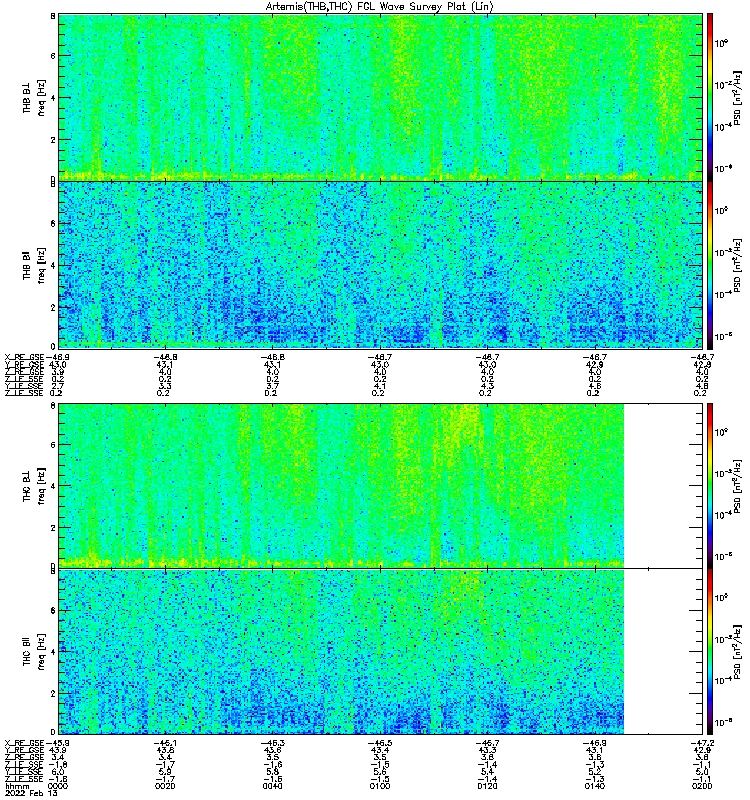The width and height of the screenshot is (750, 800).
Task: Click the PSD units label beside bottom colorbar
Action: point(737,652)
